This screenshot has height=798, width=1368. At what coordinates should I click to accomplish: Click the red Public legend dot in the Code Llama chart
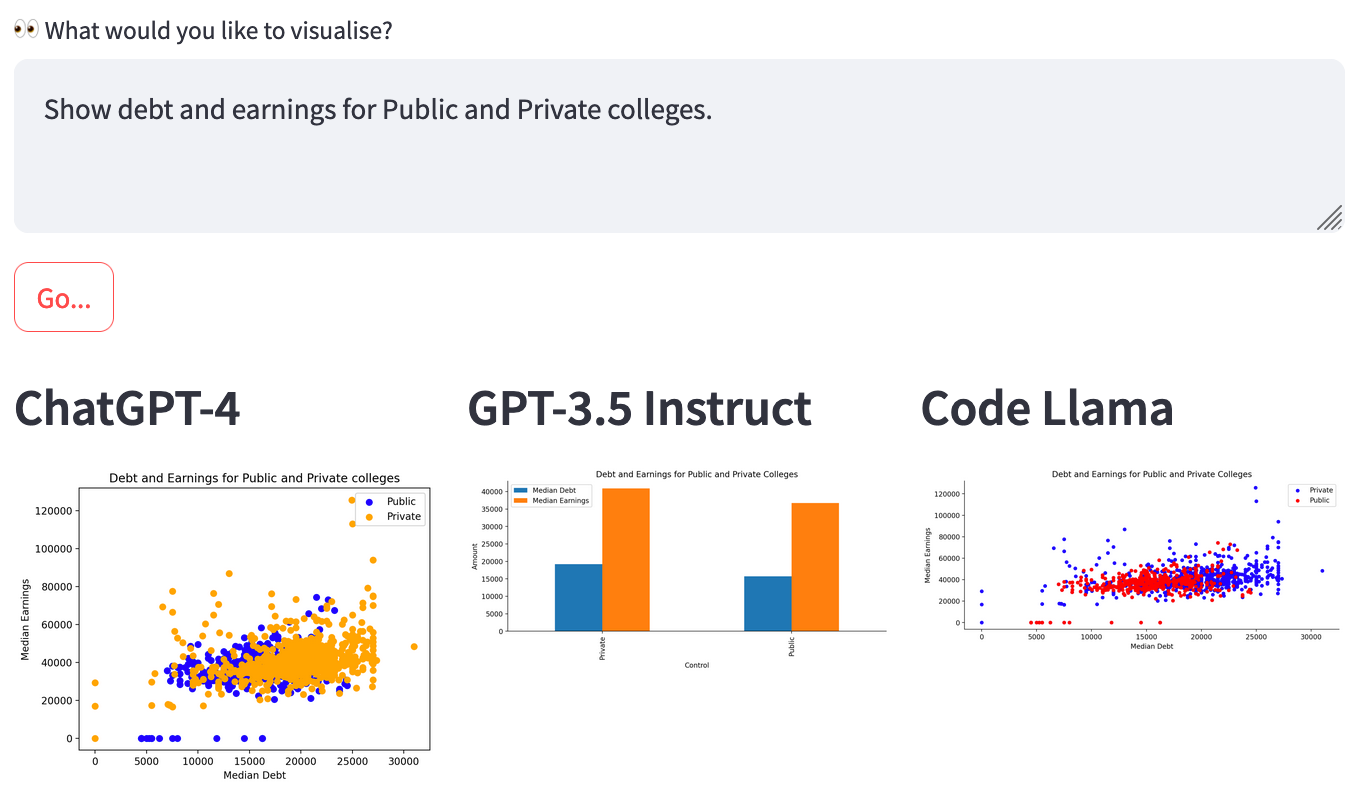click(x=1298, y=500)
